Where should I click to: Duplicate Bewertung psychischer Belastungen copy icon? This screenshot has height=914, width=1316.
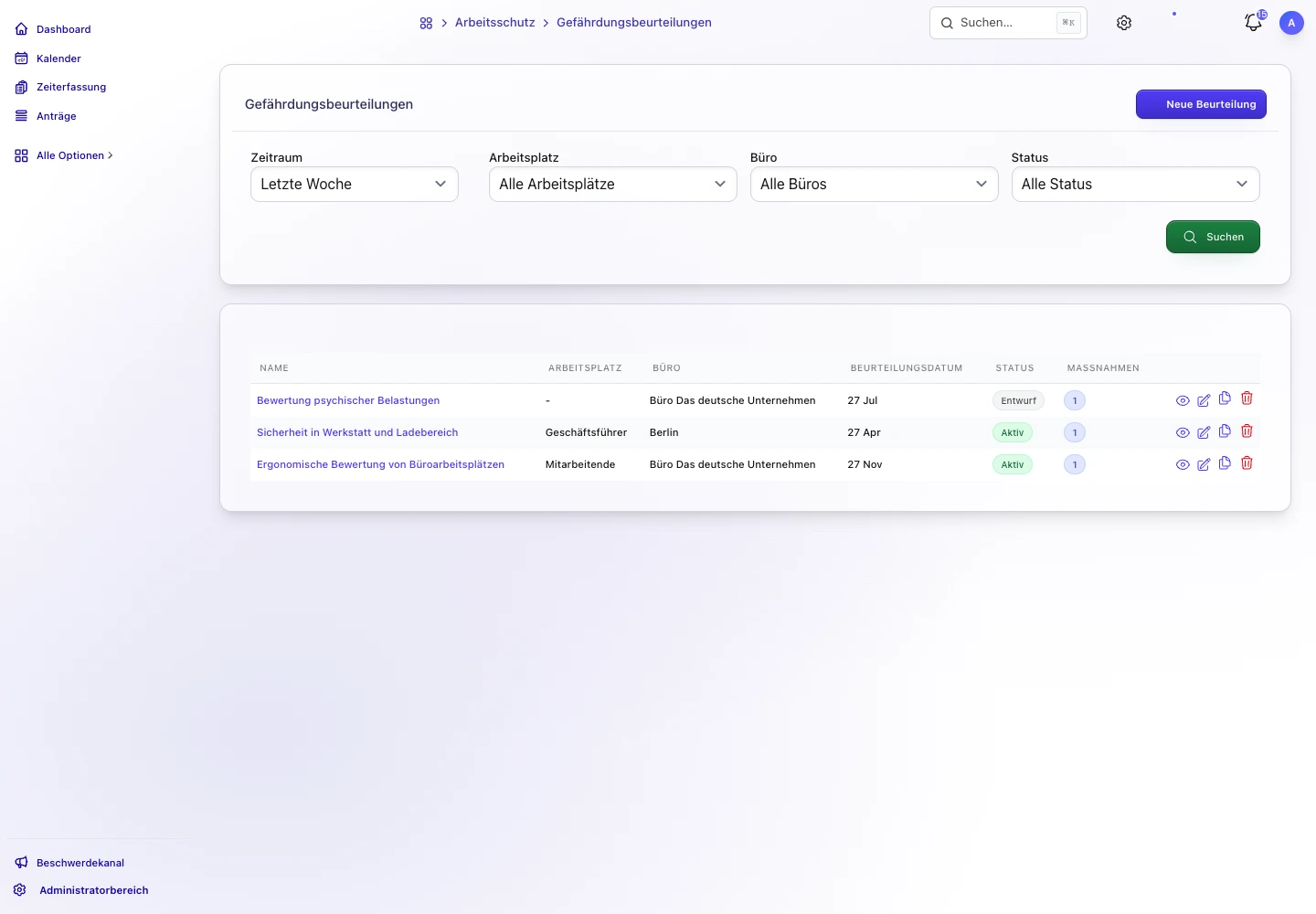[1225, 399]
